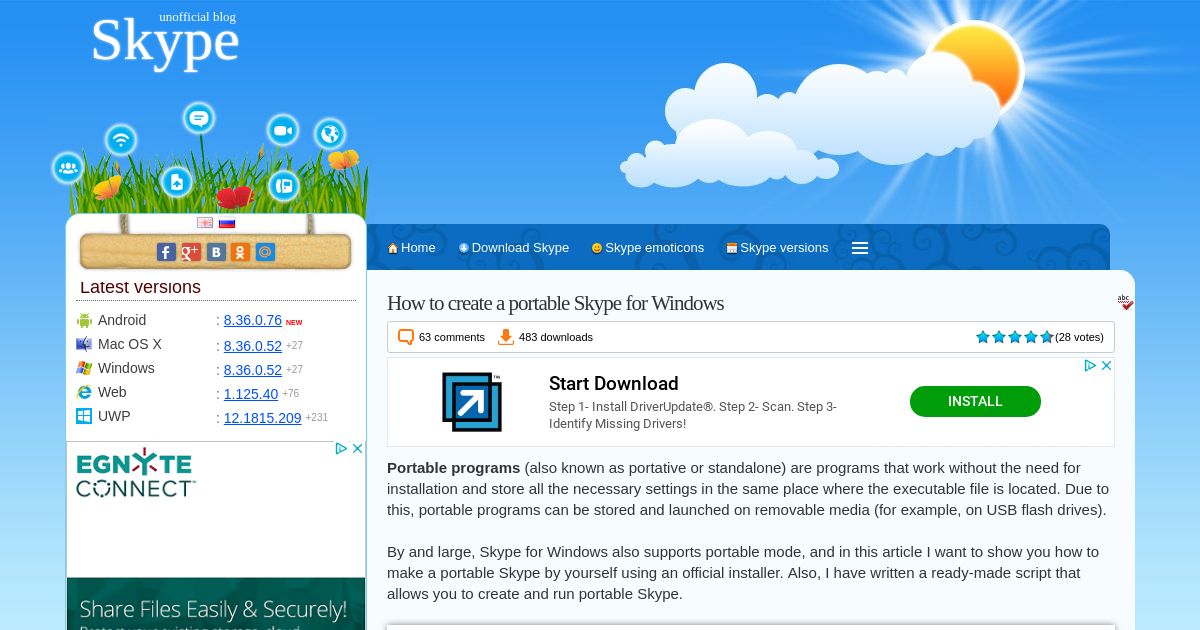Click the Egnyte Connect ad logo
Image resolution: width=1200 pixels, height=630 pixels.
(x=135, y=473)
